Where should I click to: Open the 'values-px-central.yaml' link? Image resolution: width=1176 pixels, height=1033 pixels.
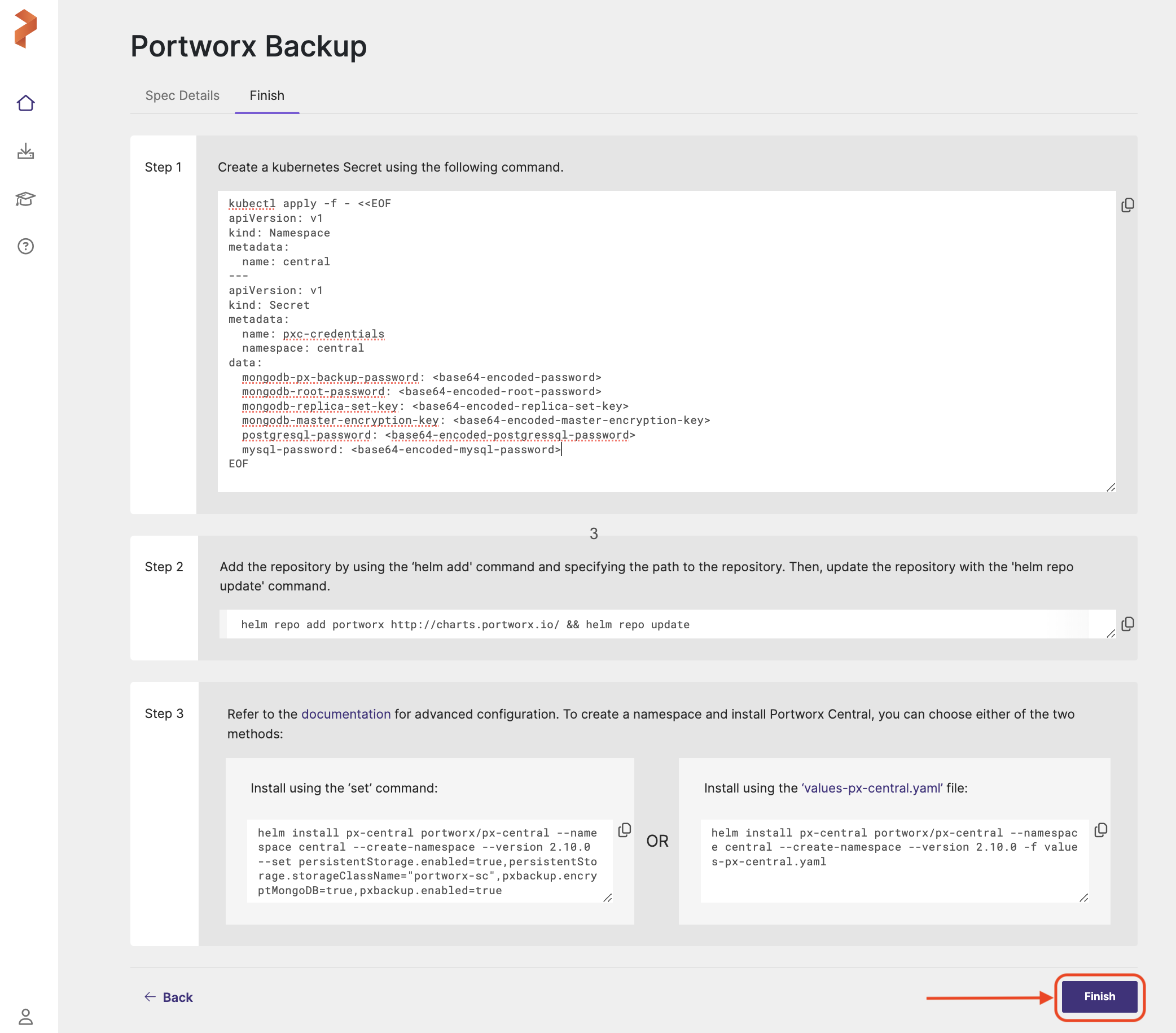point(872,788)
